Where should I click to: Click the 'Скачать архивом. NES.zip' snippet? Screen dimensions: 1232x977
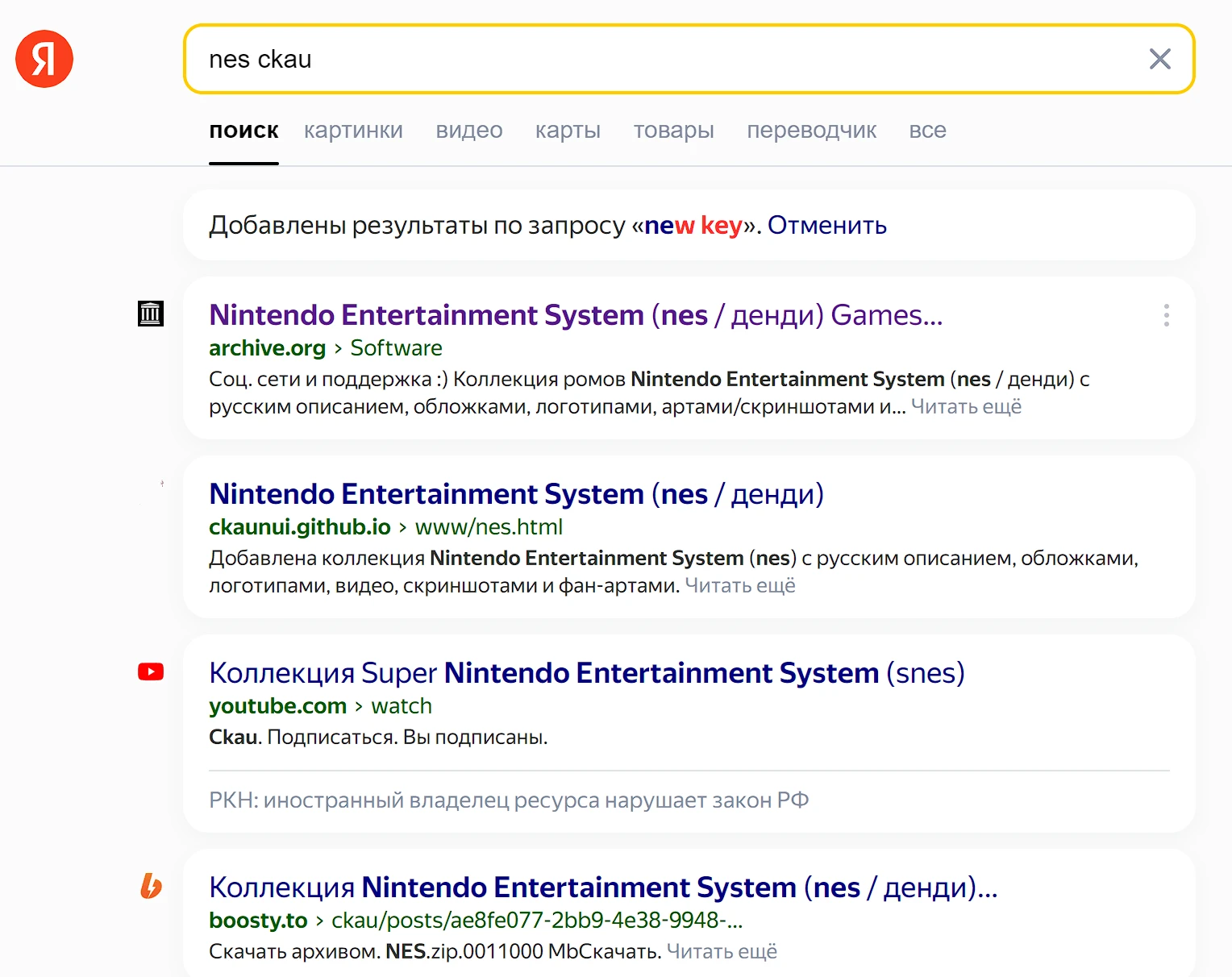435,952
